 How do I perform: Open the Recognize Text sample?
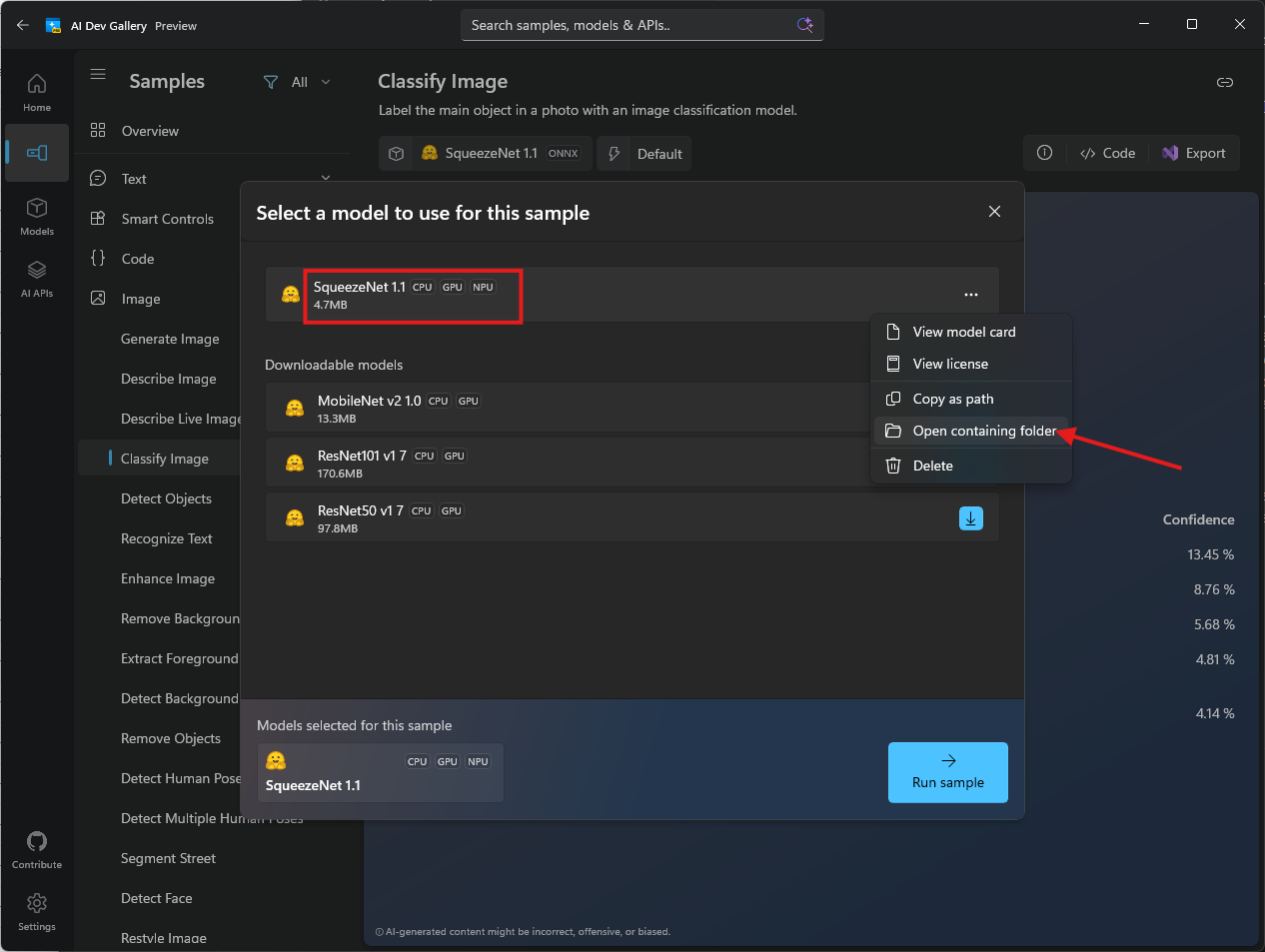click(167, 538)
